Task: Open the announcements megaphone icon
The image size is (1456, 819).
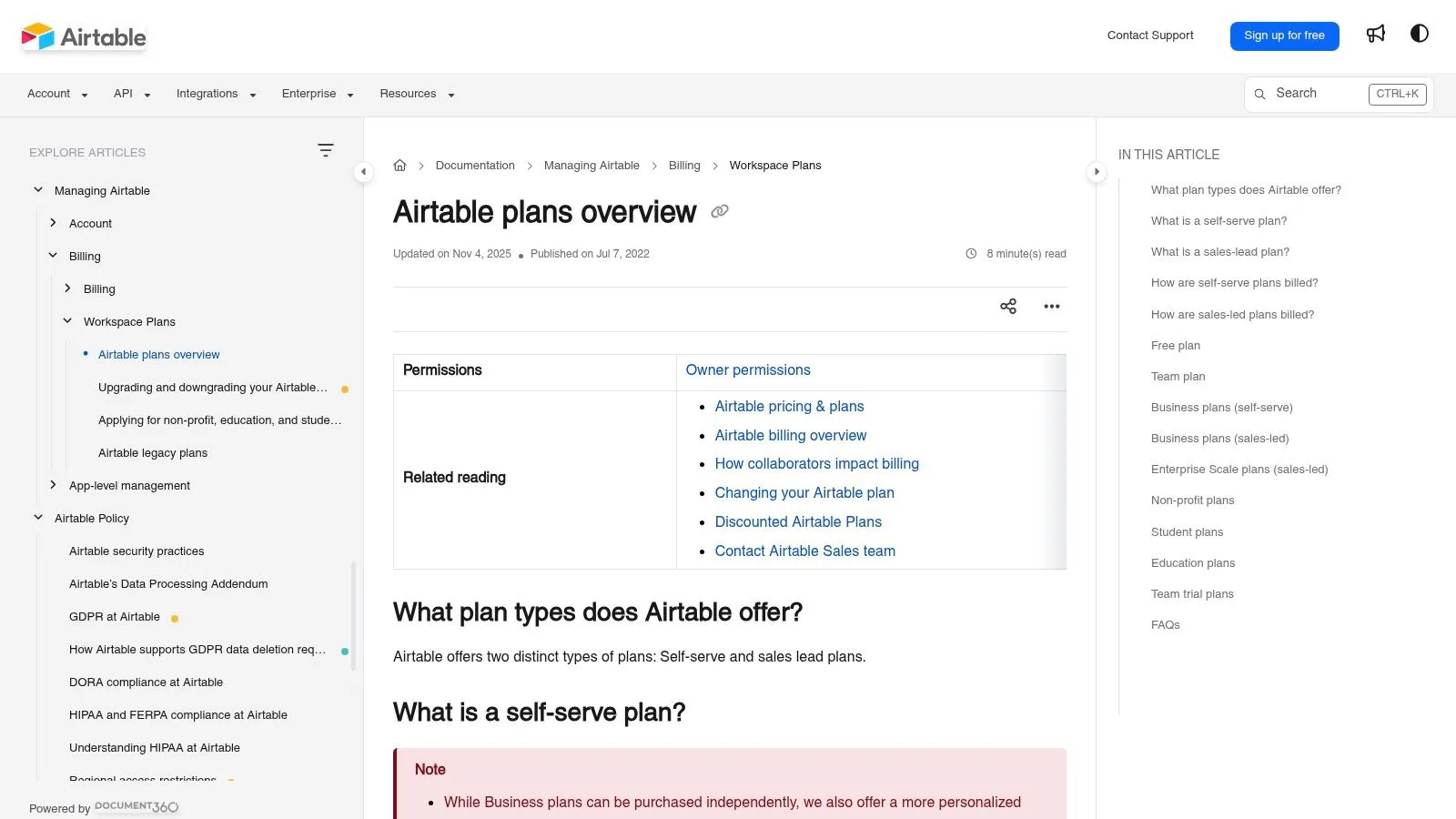Action: coord(1376,34)
